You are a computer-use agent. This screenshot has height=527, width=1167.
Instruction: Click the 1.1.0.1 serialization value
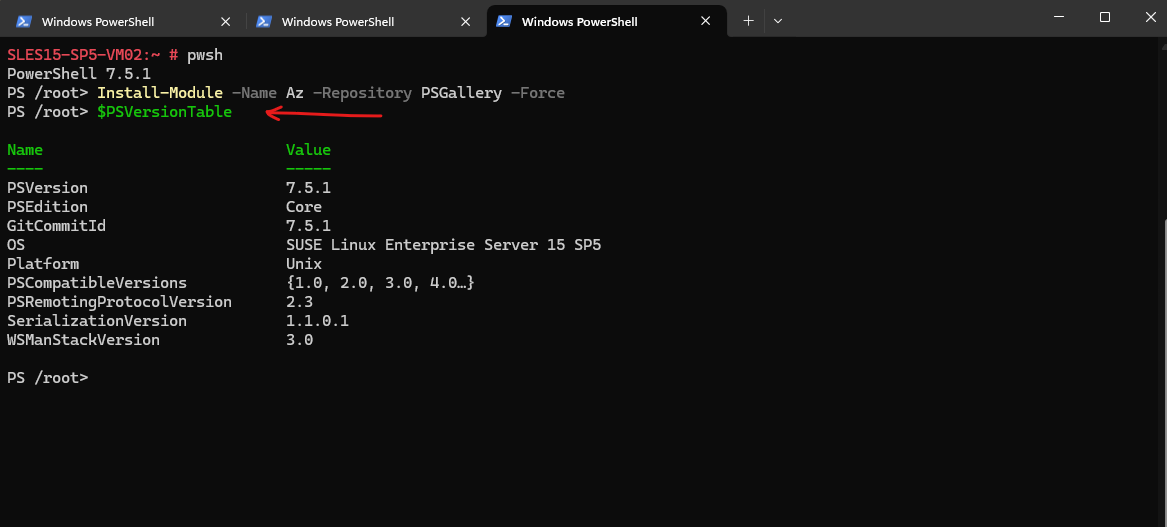(317, 322)
